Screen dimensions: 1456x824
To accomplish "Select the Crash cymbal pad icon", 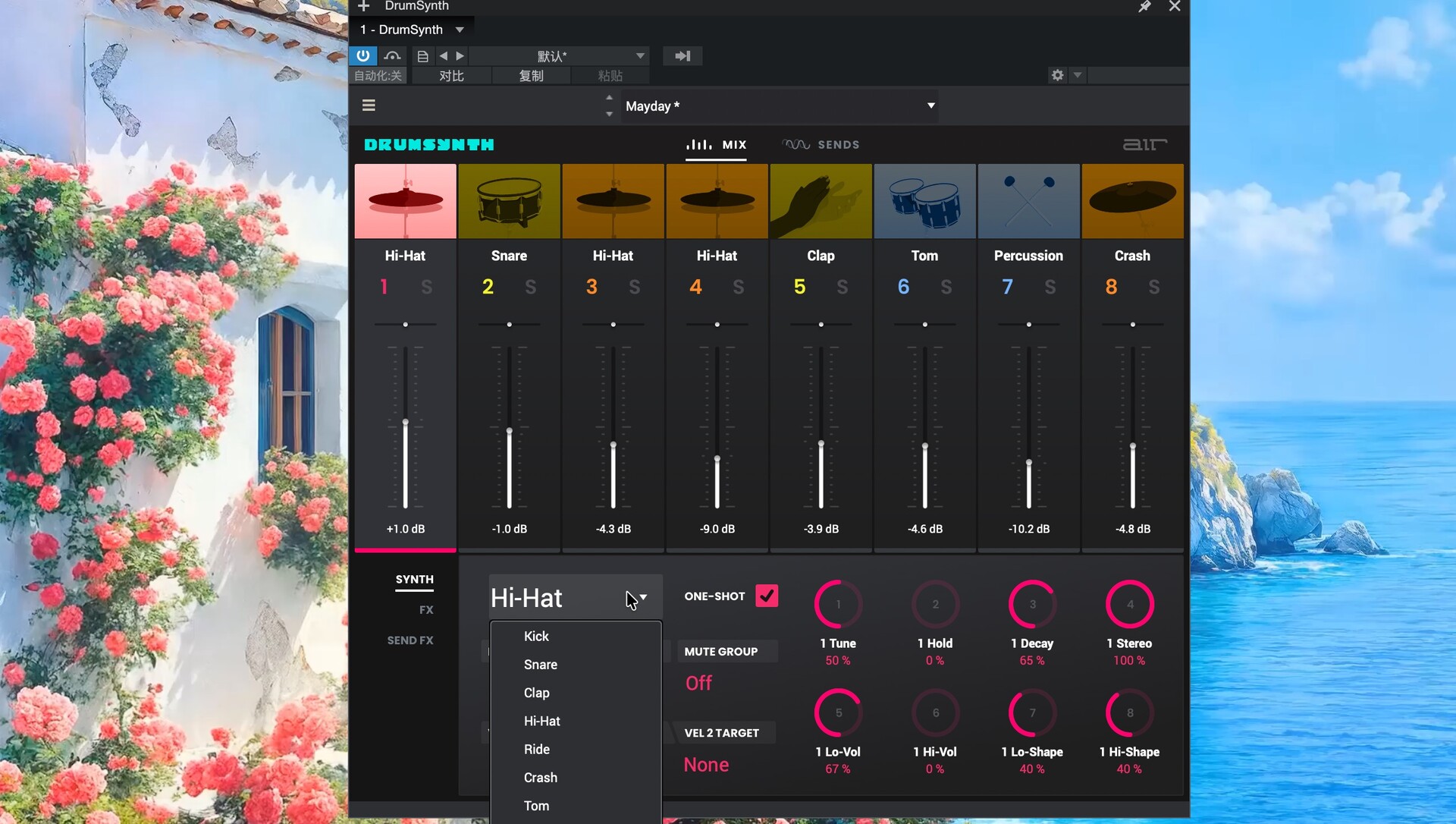I will [1132, 201].
